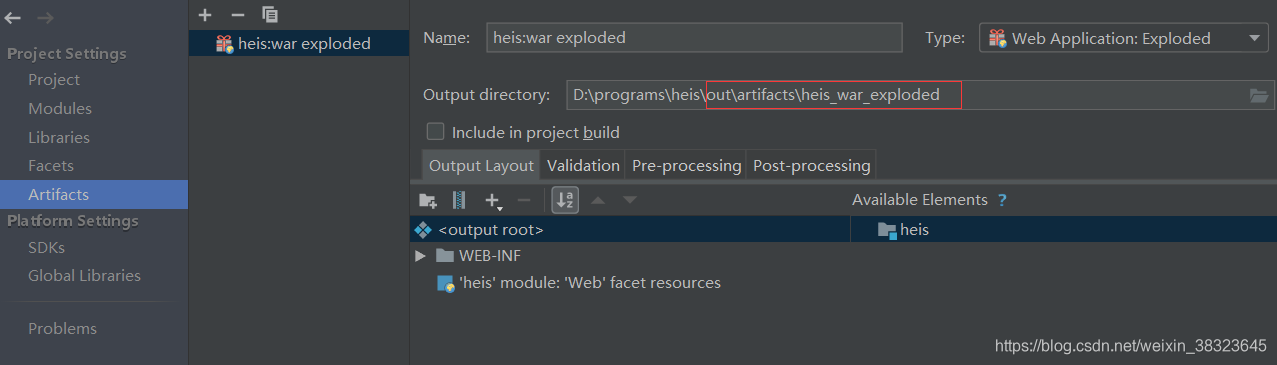Navigate back with the left arrow

click(15, 18)
